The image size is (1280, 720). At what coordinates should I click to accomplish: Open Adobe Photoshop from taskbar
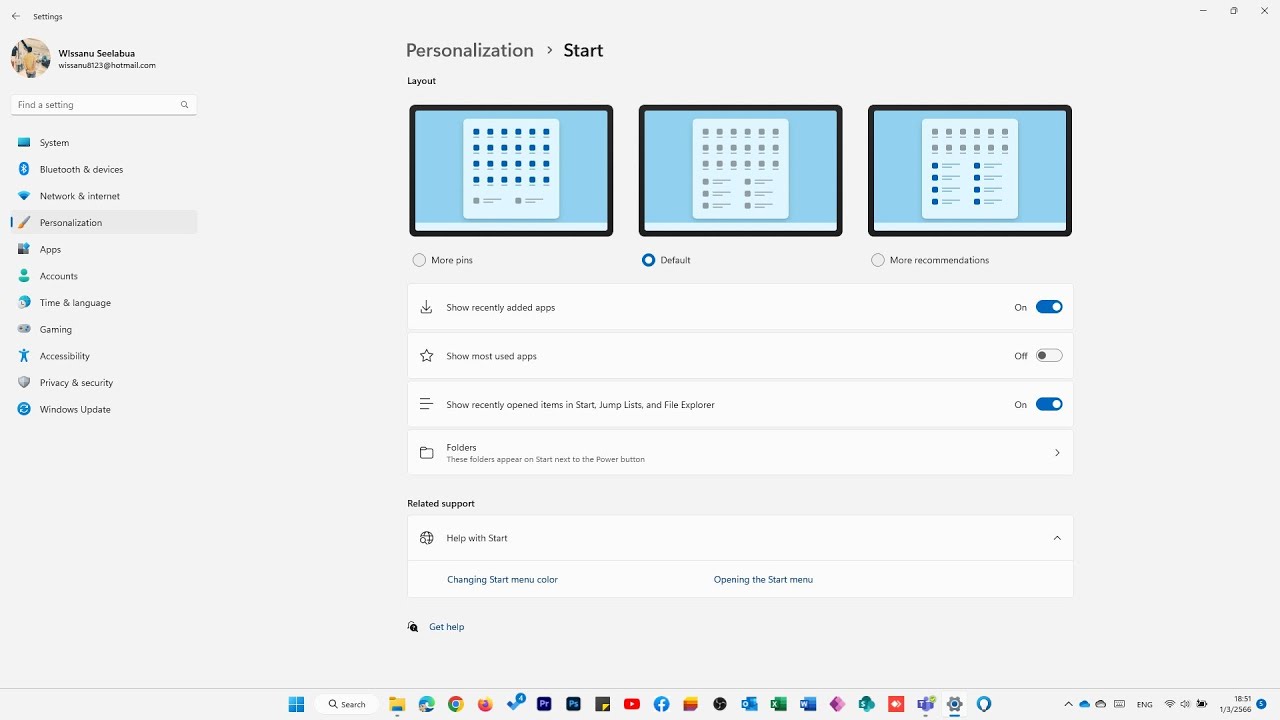point(573,704)
